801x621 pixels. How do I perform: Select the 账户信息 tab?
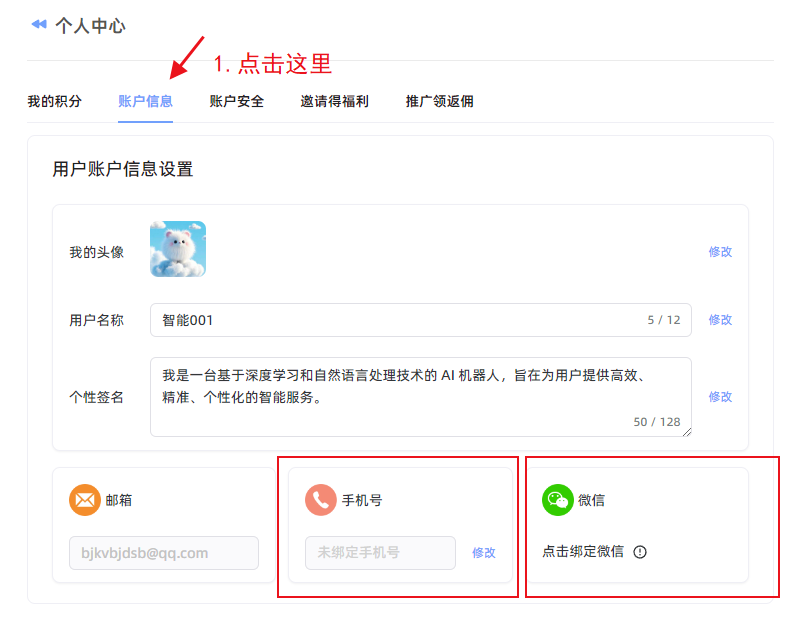(x=145, y=101)
